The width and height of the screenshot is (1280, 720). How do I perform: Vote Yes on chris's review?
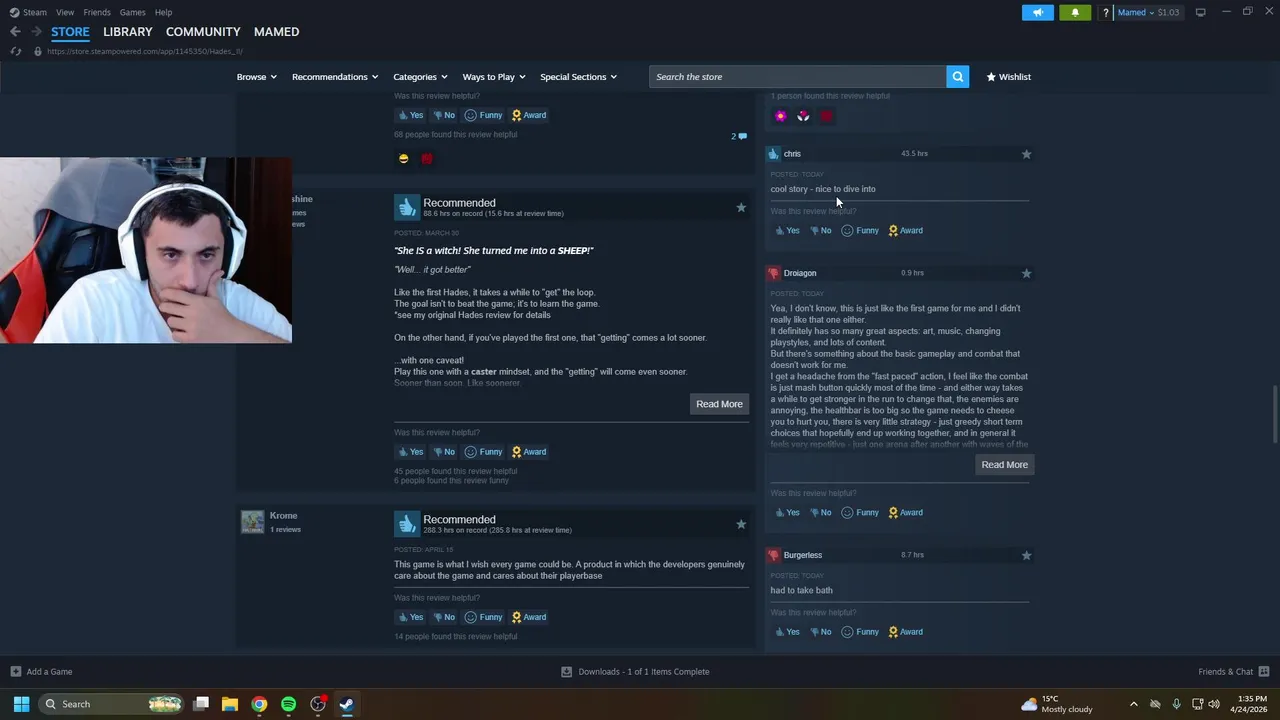click(787, 231)
